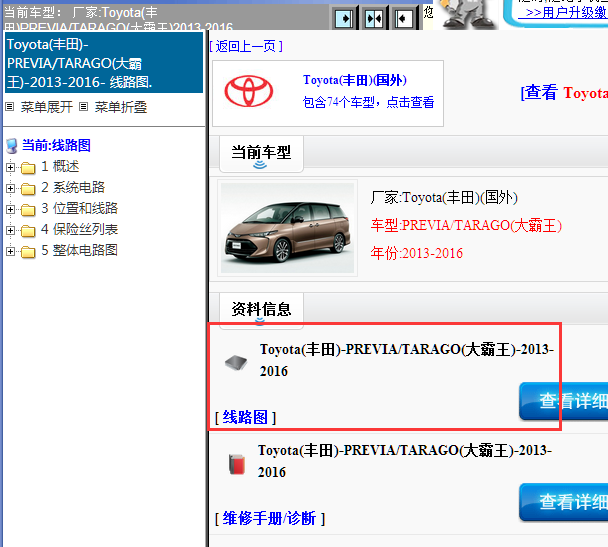This screenshot has height=547, width=608.
Task: Select the 4 保险丝列表 tree item label
Action: click(79, 229)
